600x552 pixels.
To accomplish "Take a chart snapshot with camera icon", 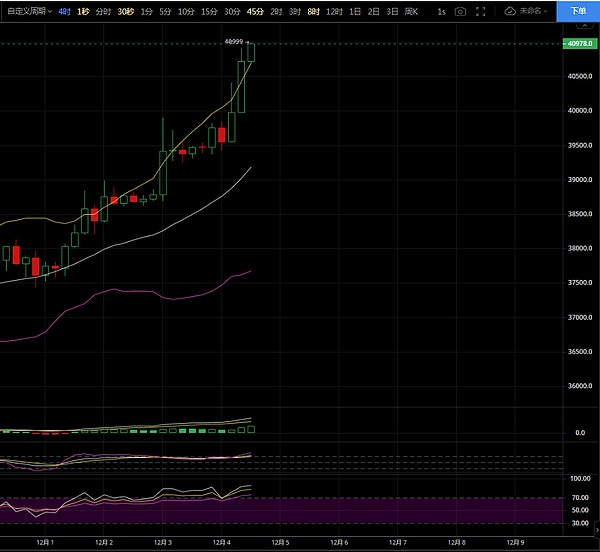I will click(460, 11).
